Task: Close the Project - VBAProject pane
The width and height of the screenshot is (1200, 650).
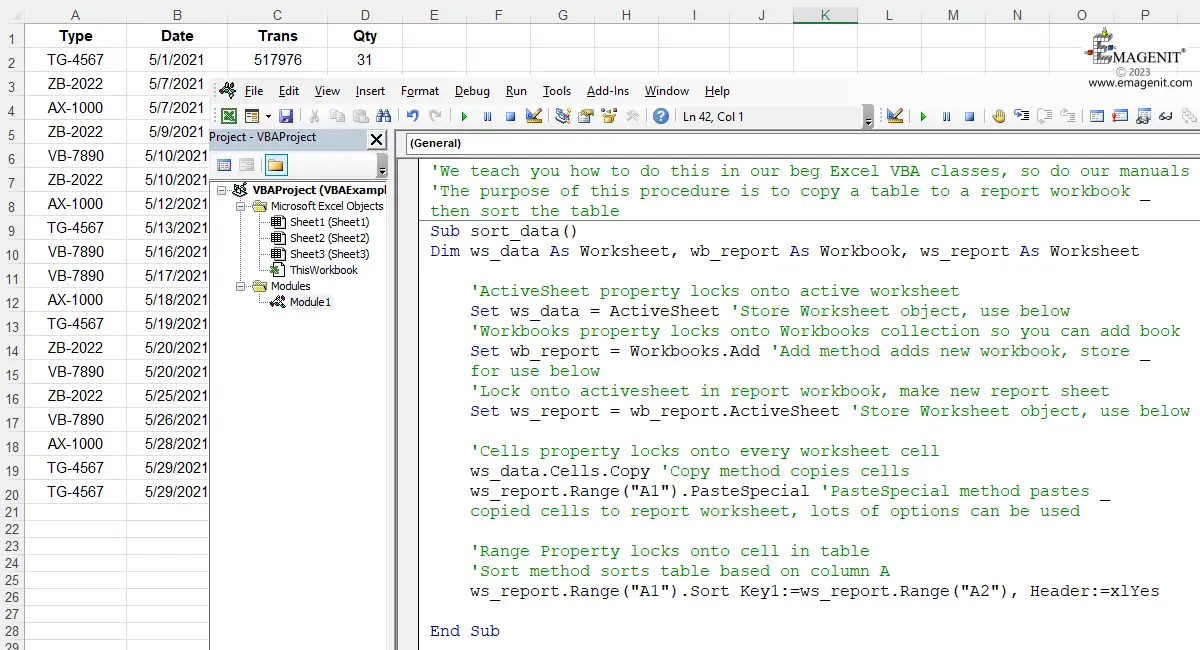Action: tap(376, 139)
